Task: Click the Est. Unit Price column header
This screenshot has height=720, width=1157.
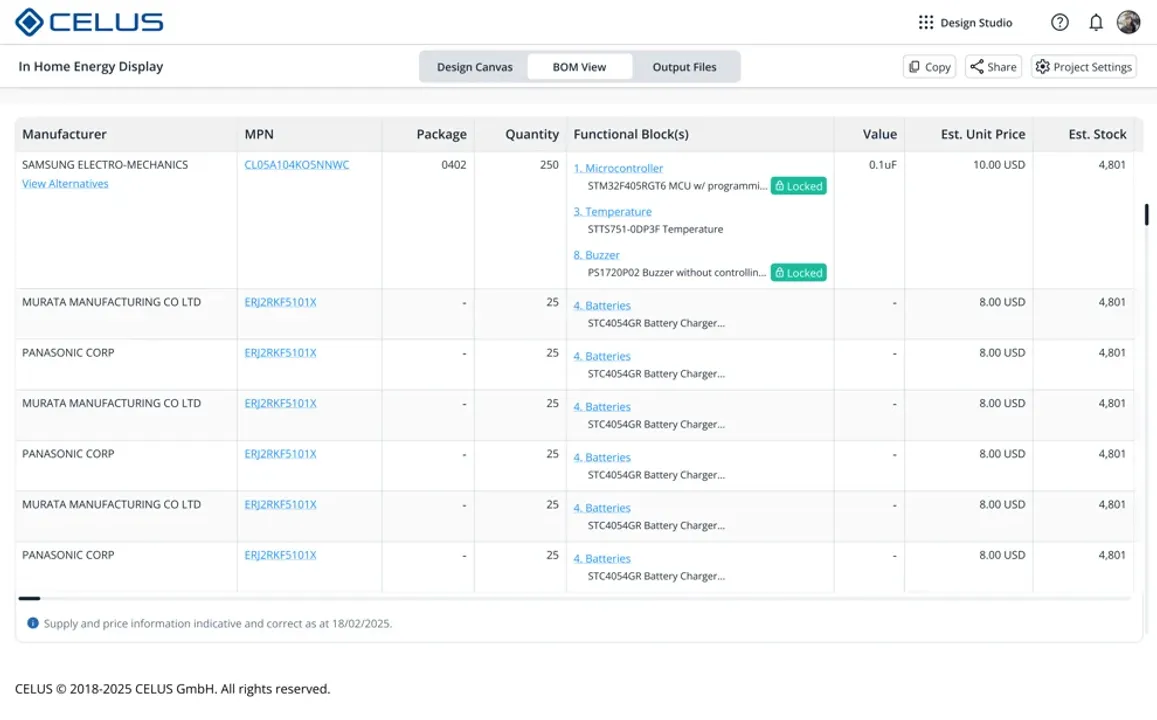Action: tap(982, 134)
